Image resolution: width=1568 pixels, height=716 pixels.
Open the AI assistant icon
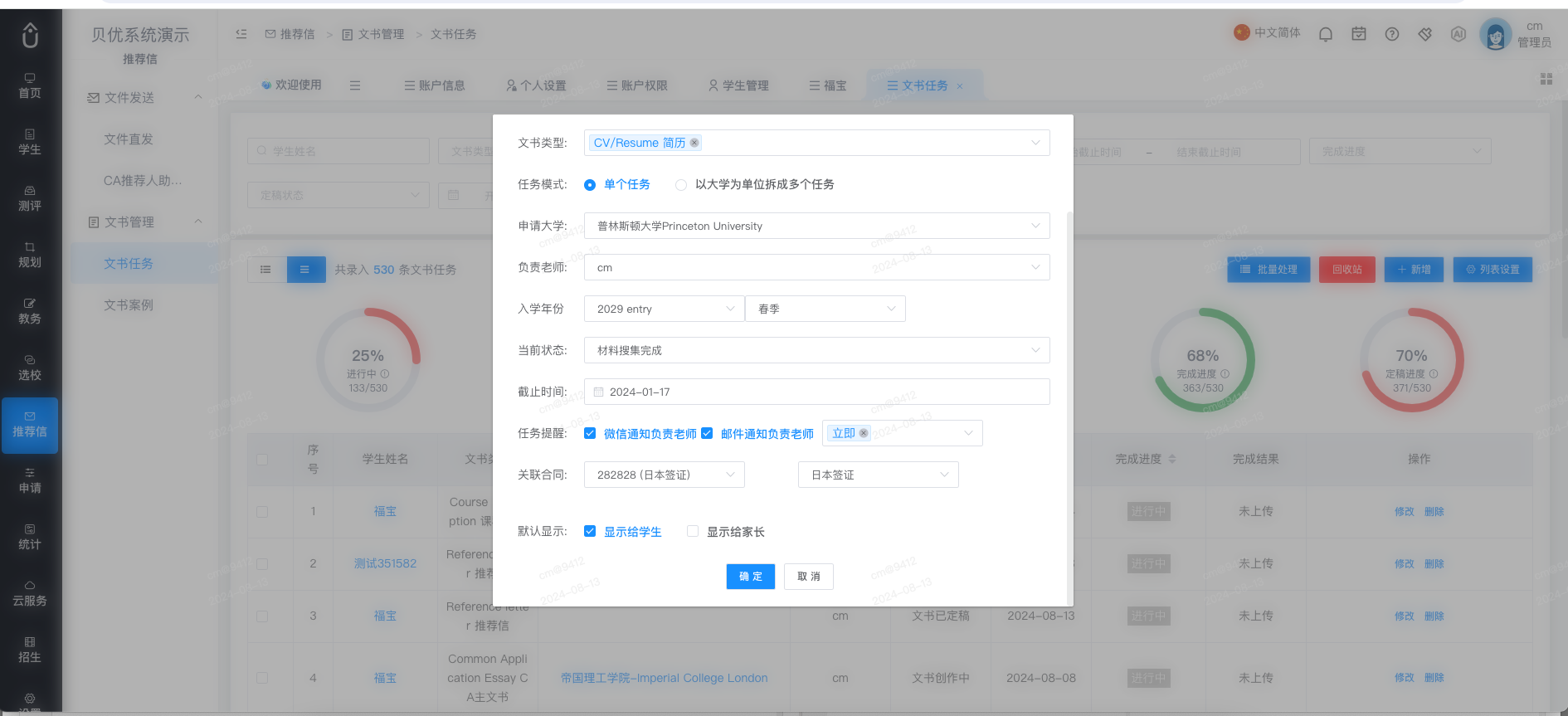(x=1458, y=34)
